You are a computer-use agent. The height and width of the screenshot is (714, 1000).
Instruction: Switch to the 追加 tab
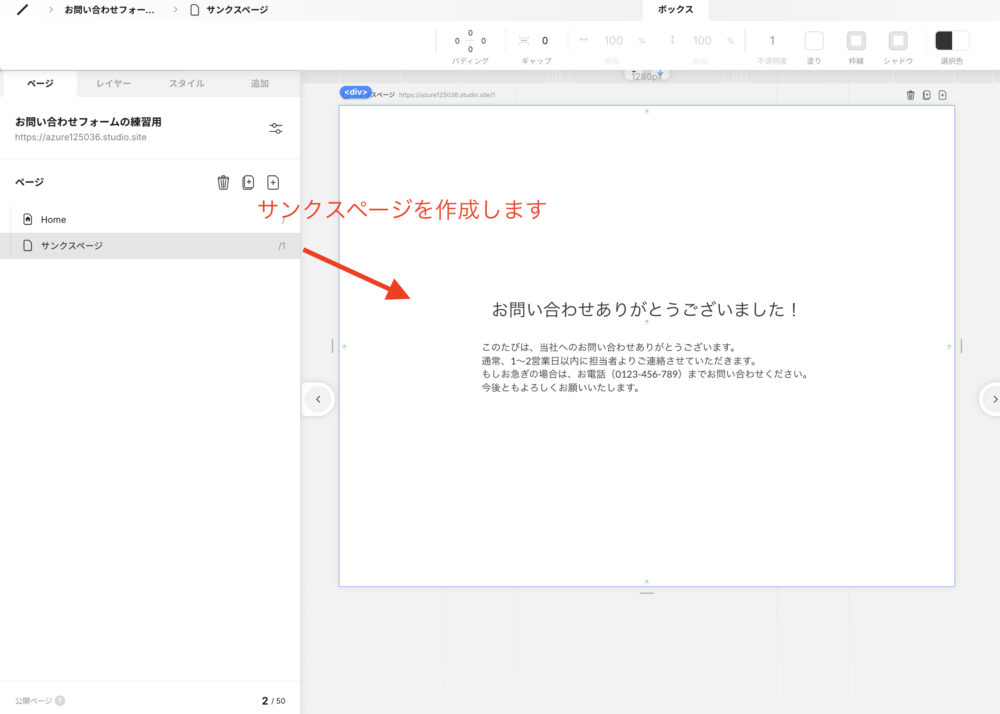coord(260,84)
